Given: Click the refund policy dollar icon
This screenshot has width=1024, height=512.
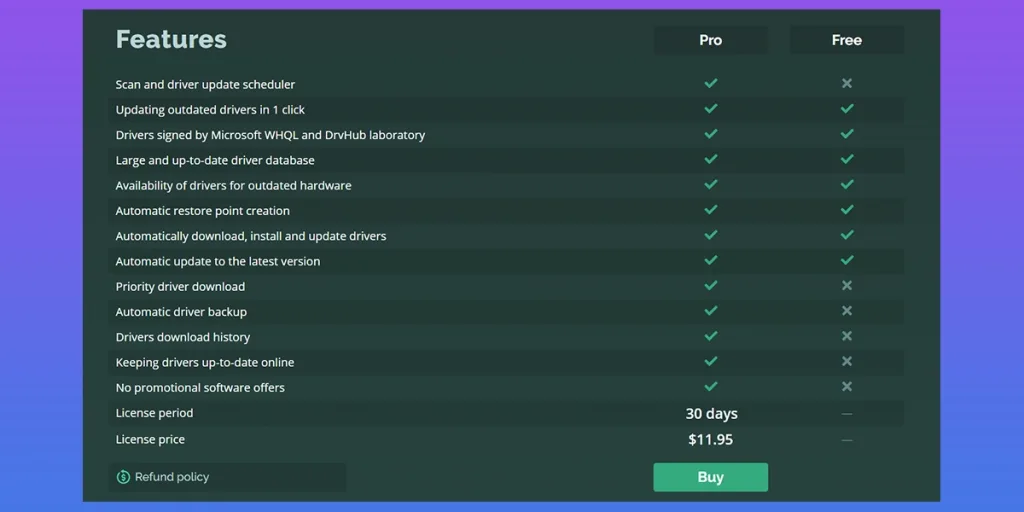Looking at the screenshot, I should click(x=123, y=477).
